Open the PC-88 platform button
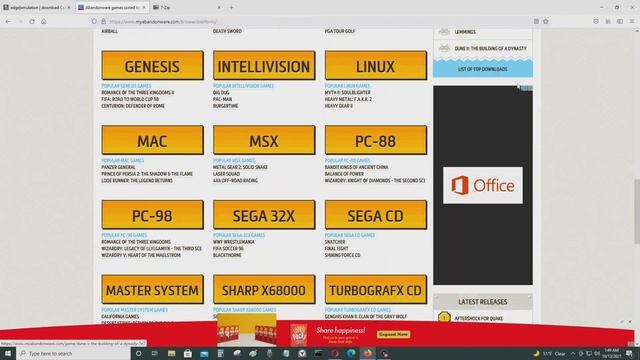The width and height of the screenshot is (640, 360). point(376,140)
